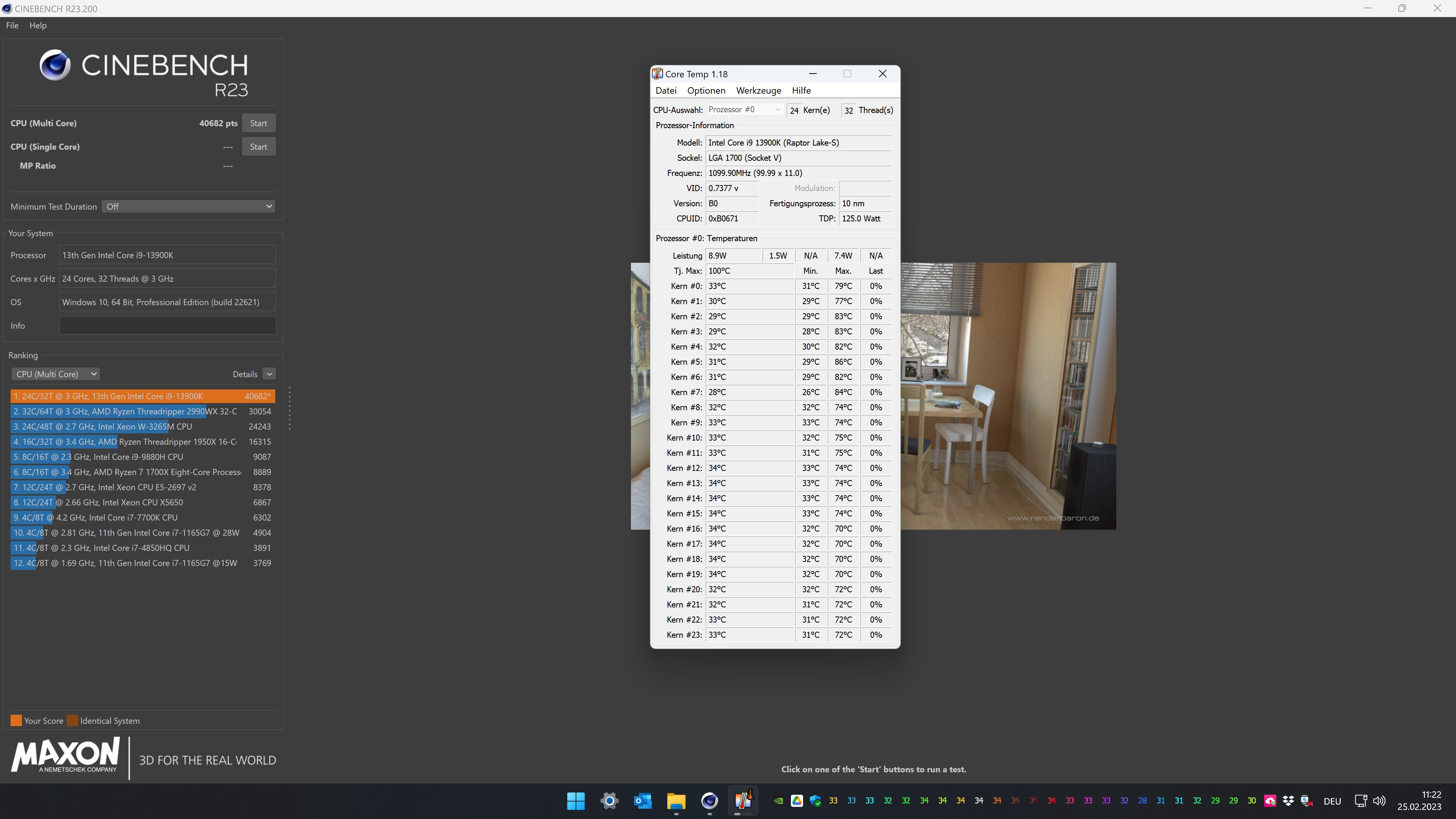Click the NVIDIA tray icon
The height and width of the screenshot is (819, 1456).
point(778,801)
